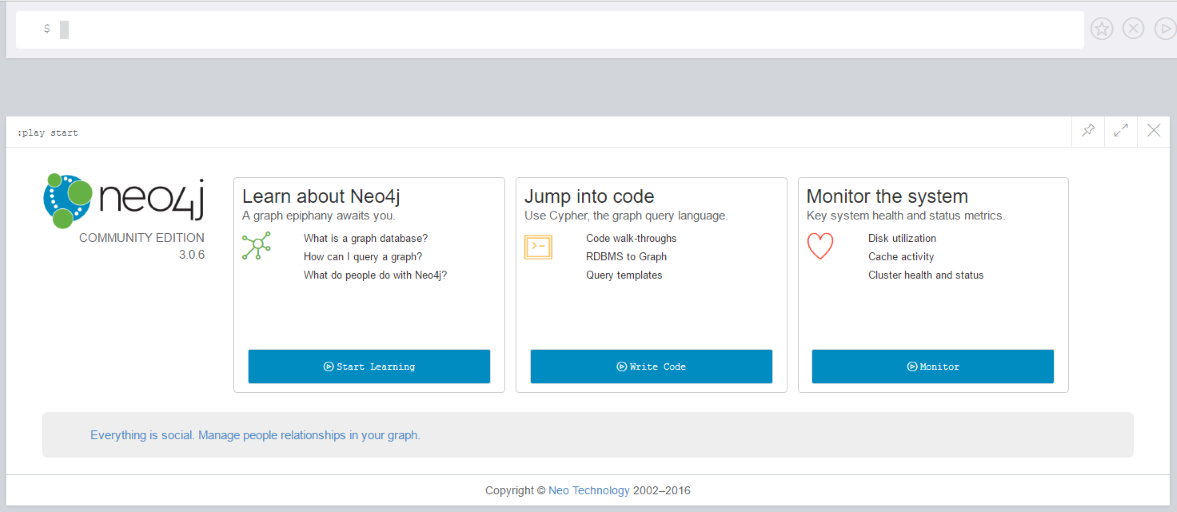Click the version number 3.0.6

click(x=191, y=255)
